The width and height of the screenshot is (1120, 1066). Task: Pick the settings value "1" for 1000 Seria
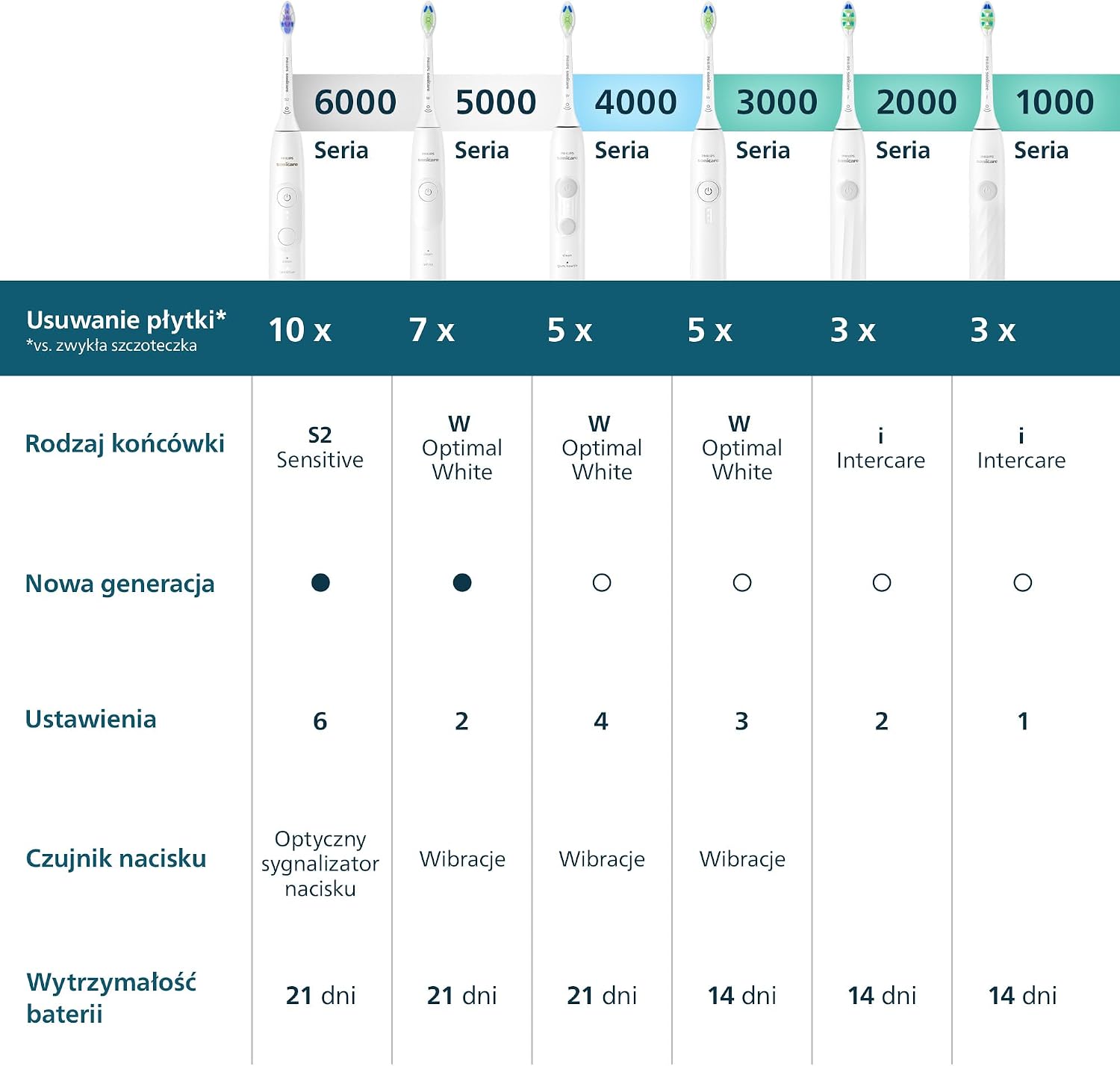coord(1023,721)
